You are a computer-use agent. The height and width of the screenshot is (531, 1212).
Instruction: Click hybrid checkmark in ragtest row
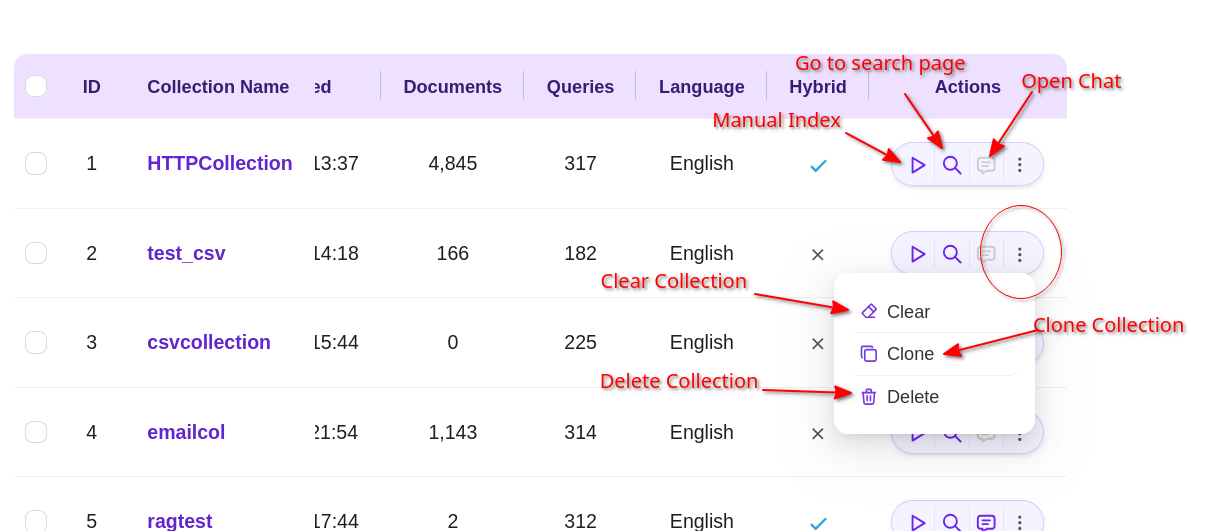(818, 523)
